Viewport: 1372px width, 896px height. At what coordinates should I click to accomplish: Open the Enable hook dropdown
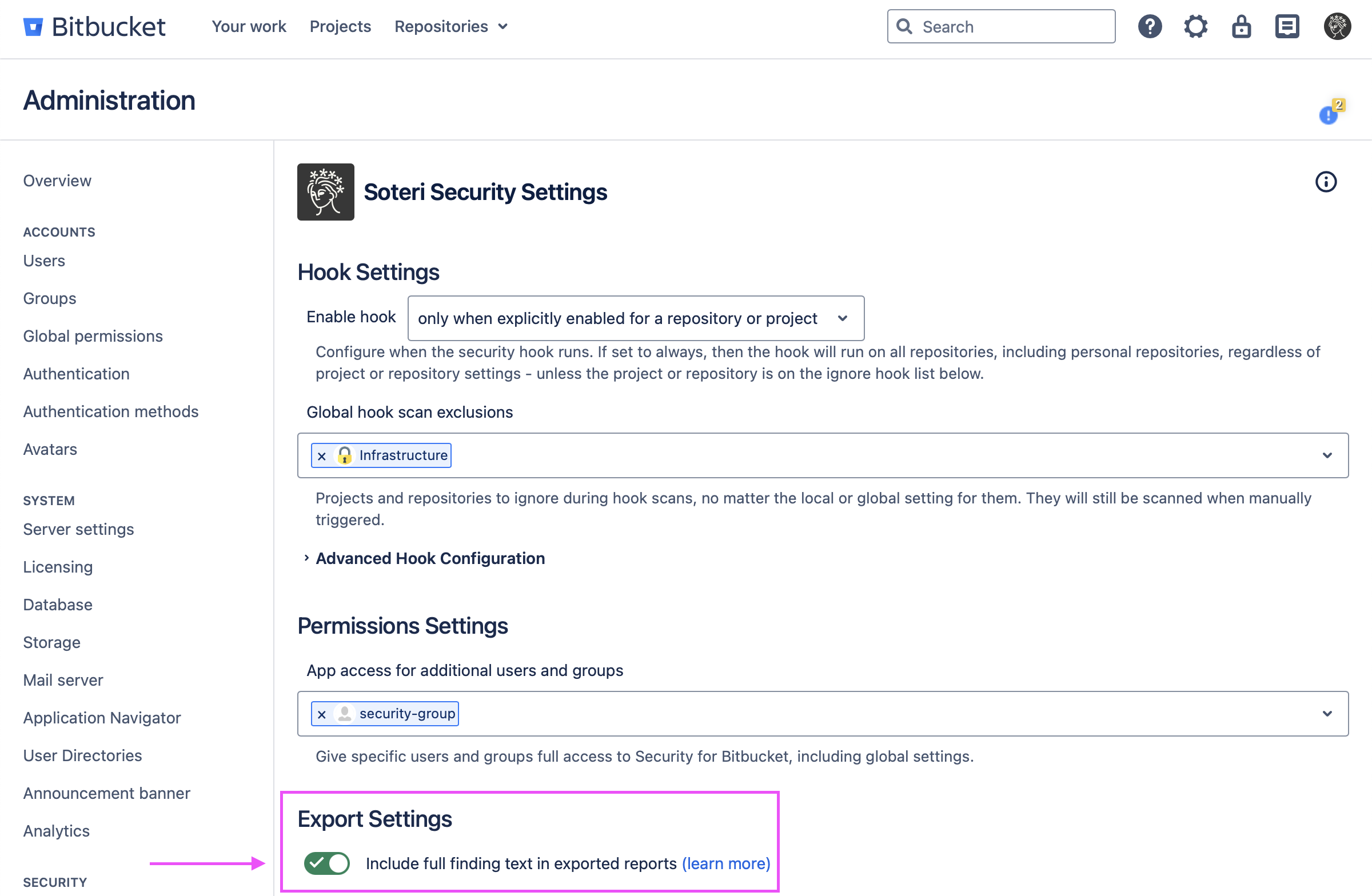635,318
